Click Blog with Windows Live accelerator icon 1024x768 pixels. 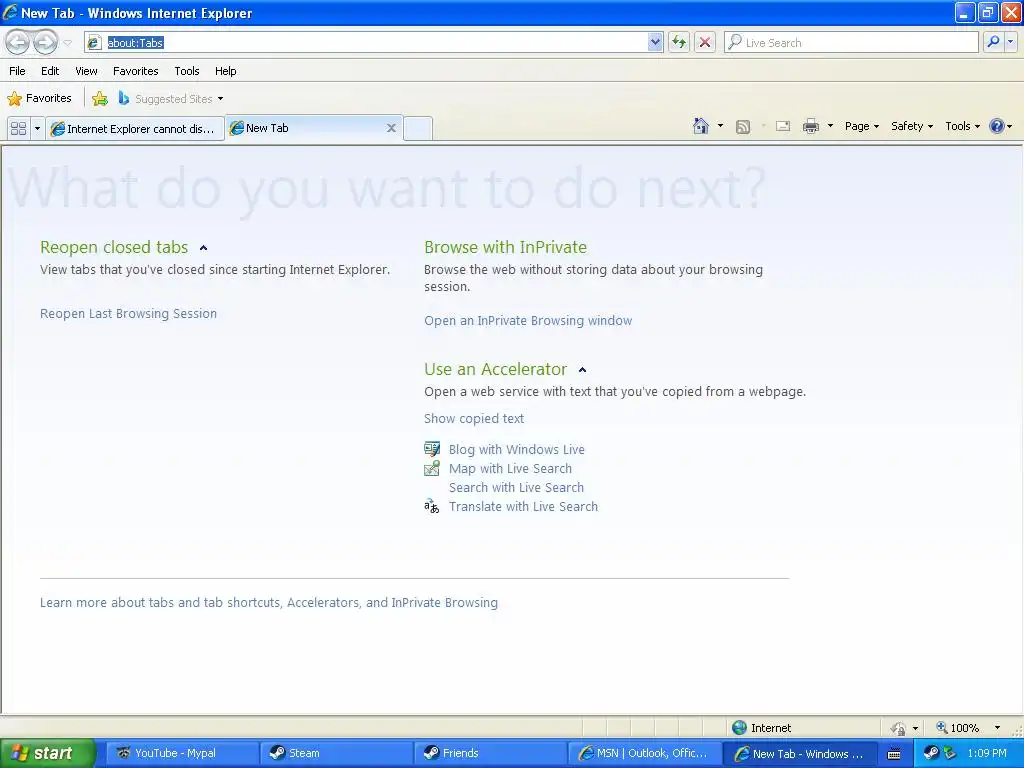[x=432, y=449]
